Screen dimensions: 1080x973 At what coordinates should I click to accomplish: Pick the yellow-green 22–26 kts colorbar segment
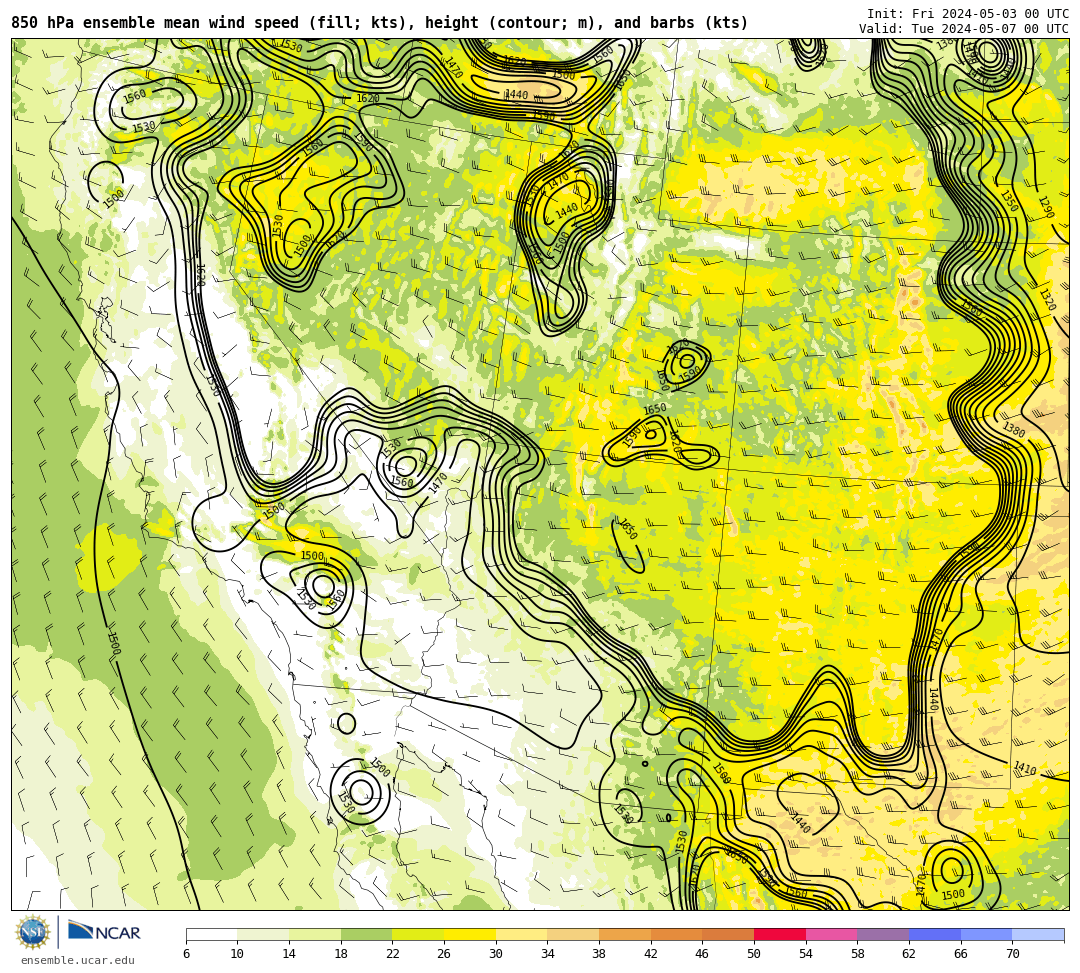418,934
